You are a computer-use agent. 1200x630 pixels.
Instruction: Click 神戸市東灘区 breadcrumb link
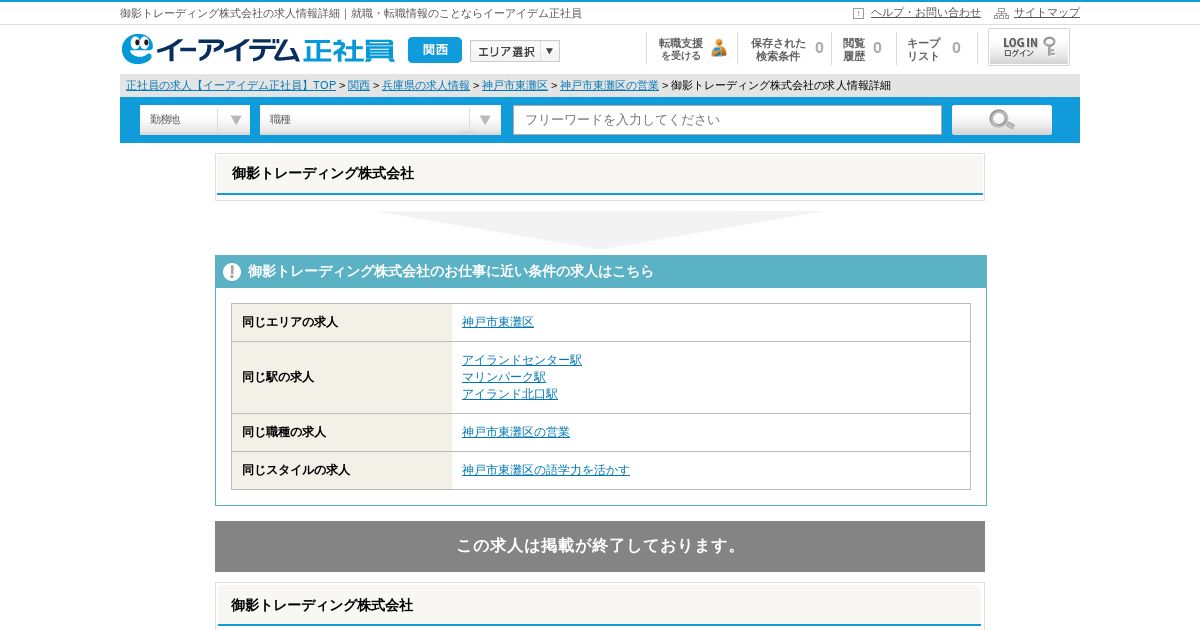coord(515,86)
